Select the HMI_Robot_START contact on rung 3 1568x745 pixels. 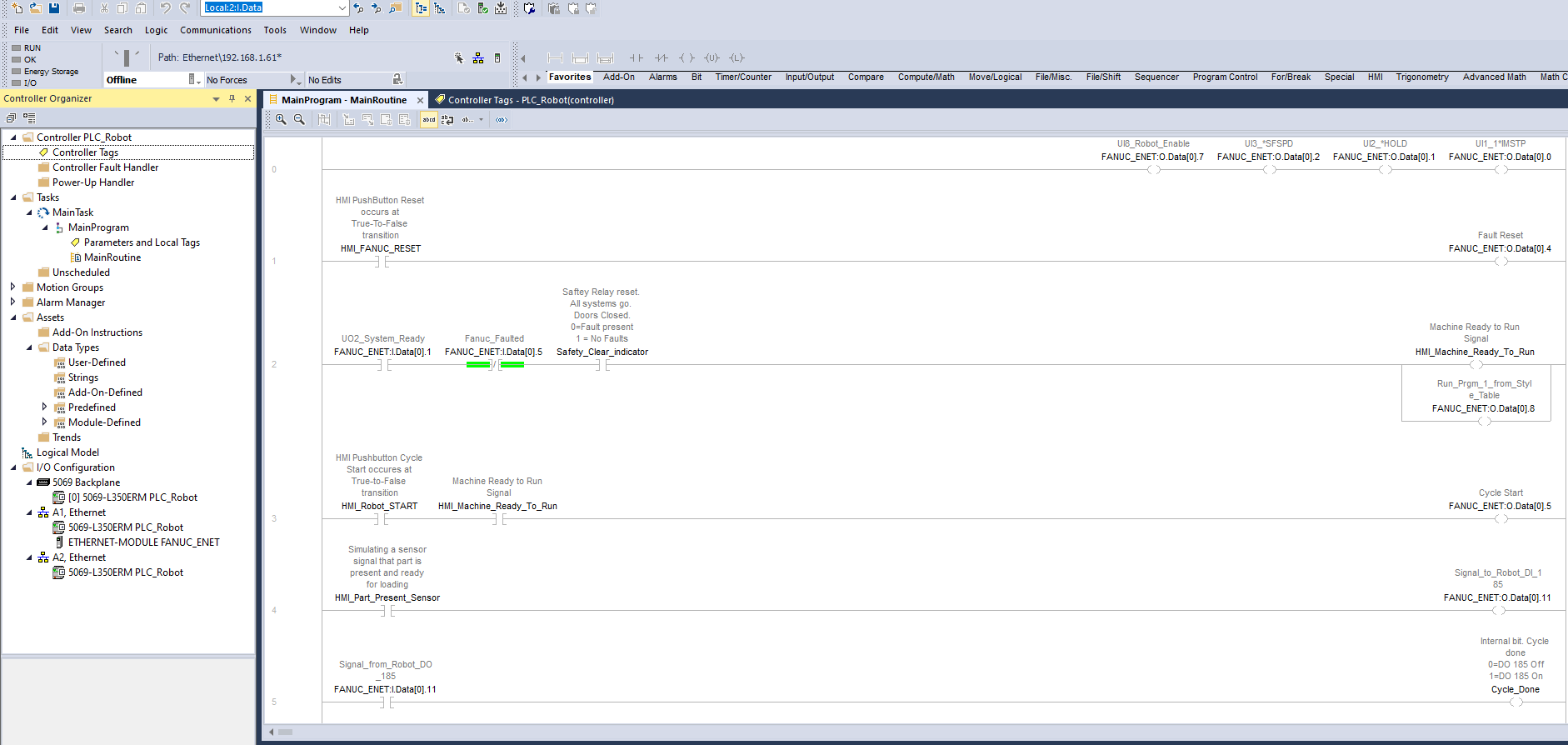[382, 519]
